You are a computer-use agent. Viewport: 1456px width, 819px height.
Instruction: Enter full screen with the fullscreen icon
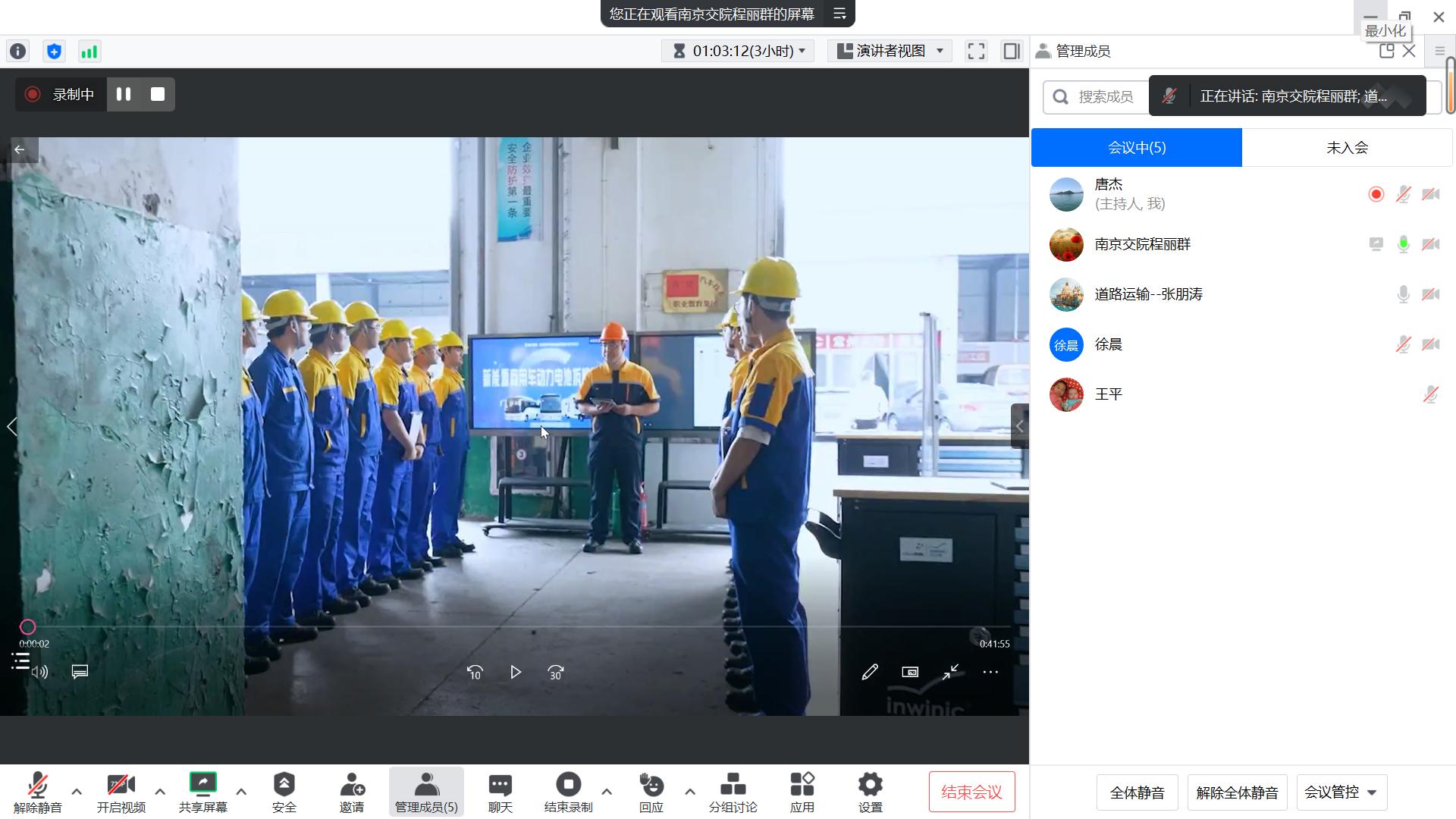point(976,52)
